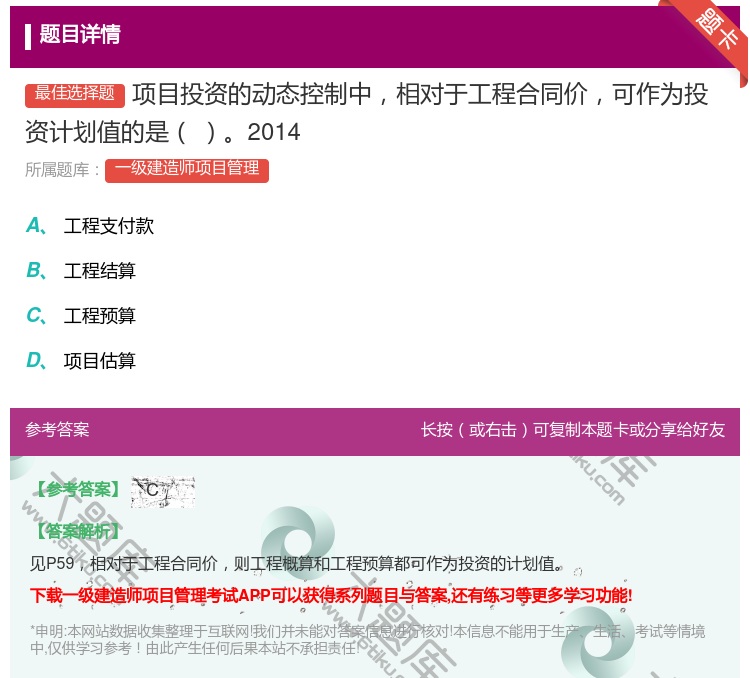Click the answer image showing letter C
This screenshot has height=678, width=750.
163,491
